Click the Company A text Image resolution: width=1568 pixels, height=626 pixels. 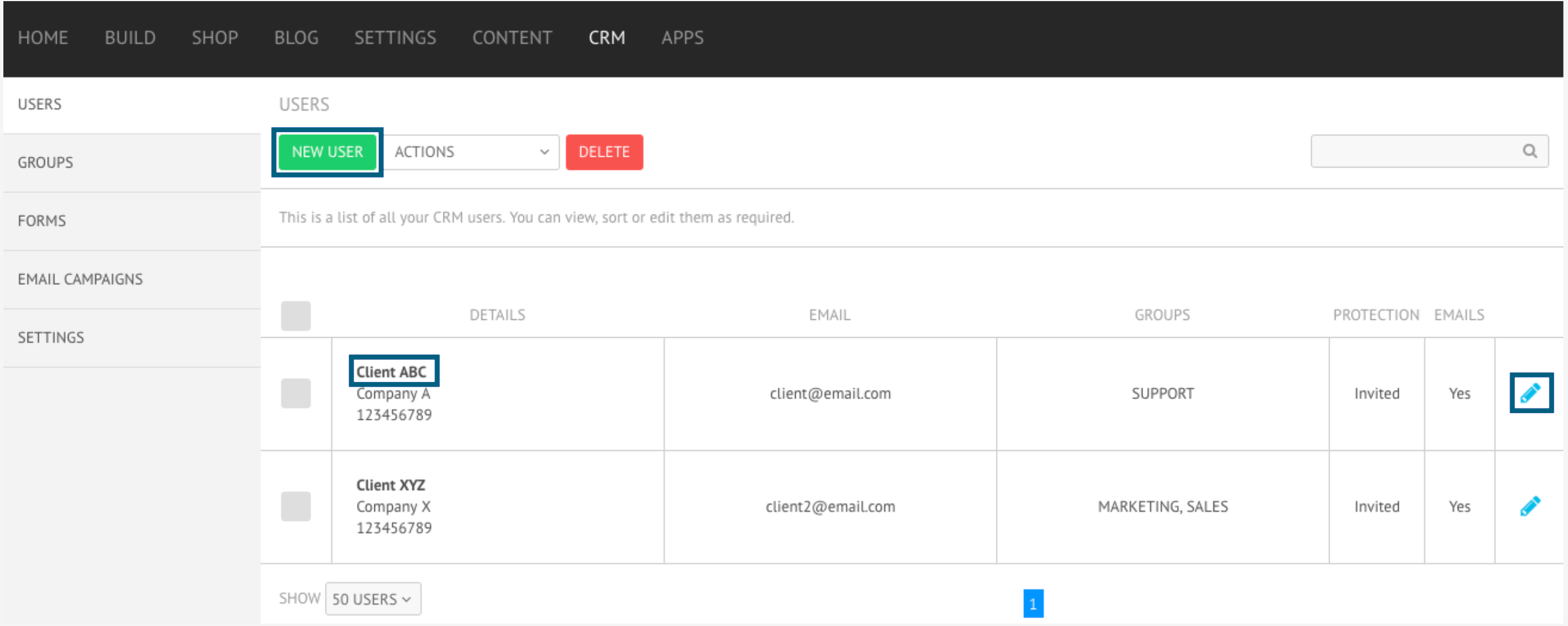[x=393, y=393]
